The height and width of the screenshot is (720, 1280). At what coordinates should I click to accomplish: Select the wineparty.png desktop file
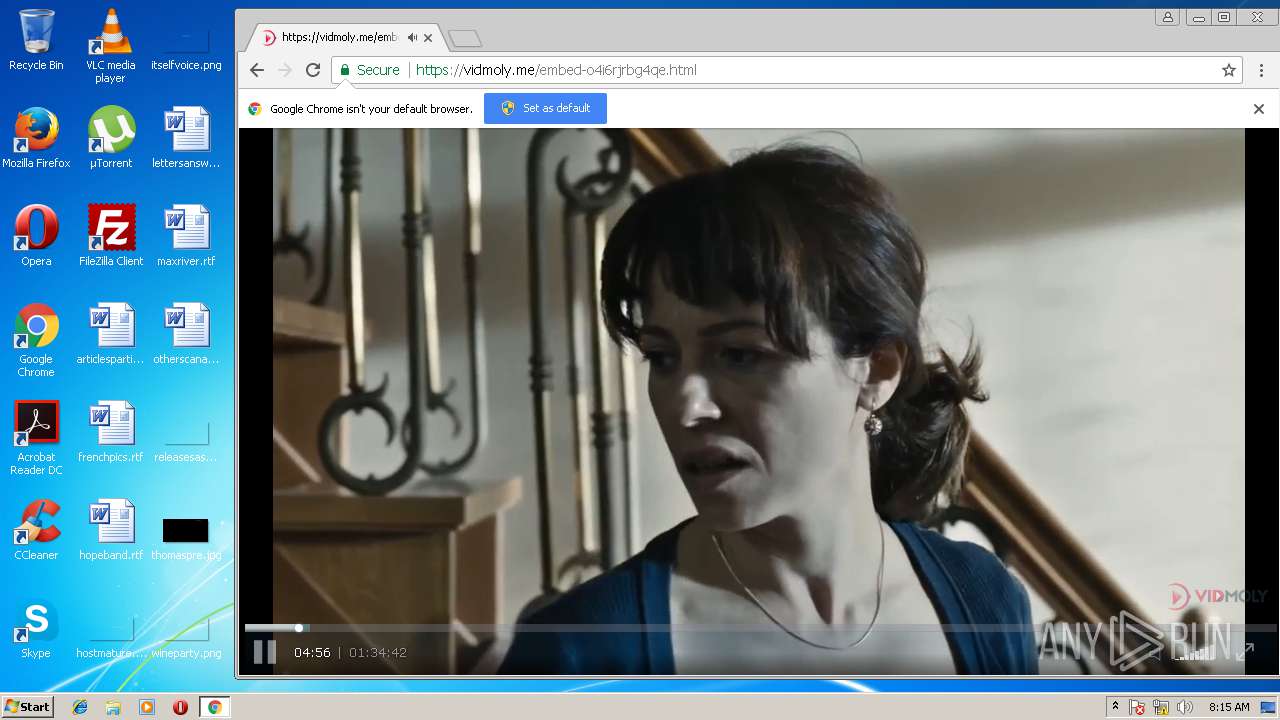186,637
